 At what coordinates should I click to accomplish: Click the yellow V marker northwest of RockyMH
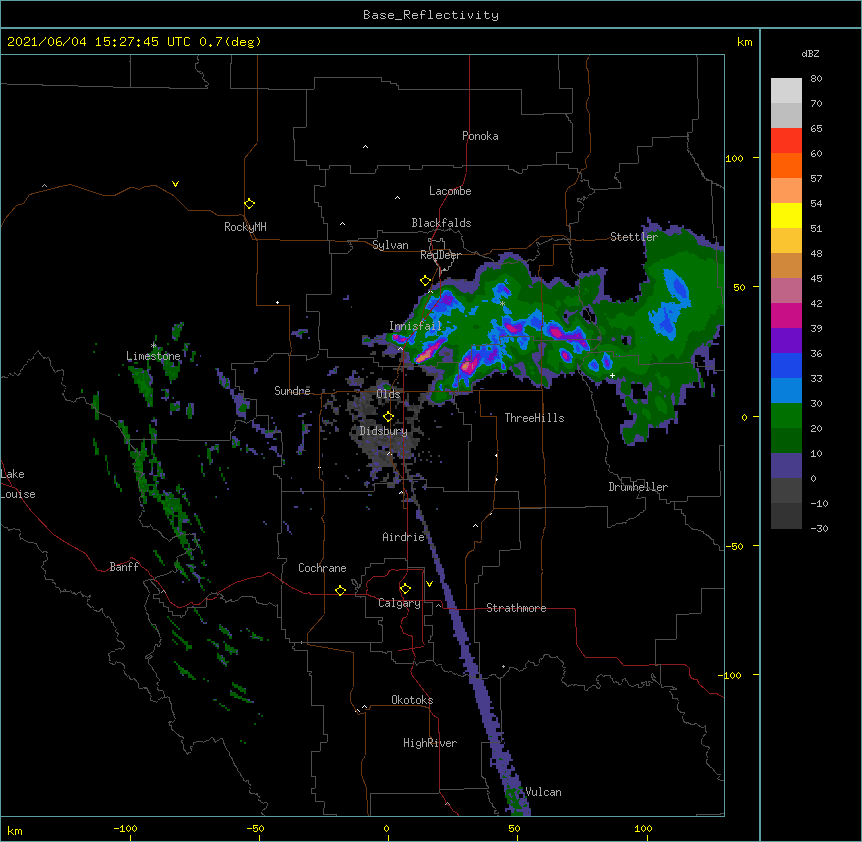[x=175, y=184]
